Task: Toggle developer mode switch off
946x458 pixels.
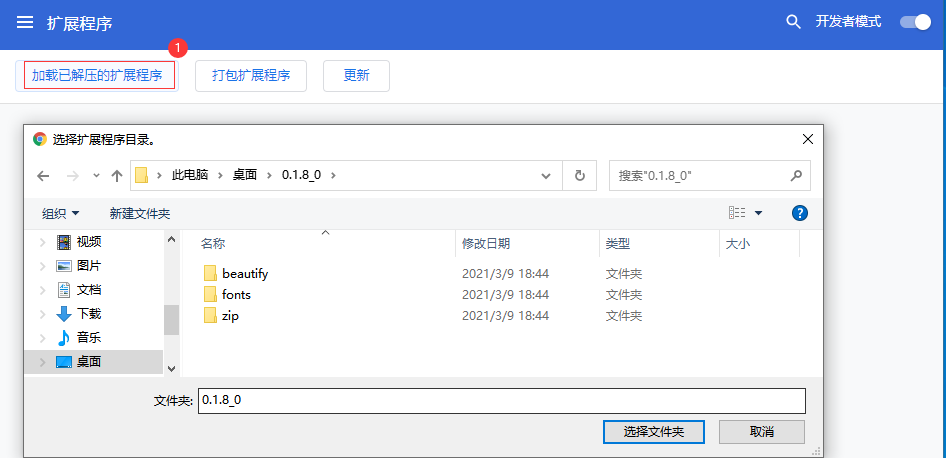Action: pos(914,22)
